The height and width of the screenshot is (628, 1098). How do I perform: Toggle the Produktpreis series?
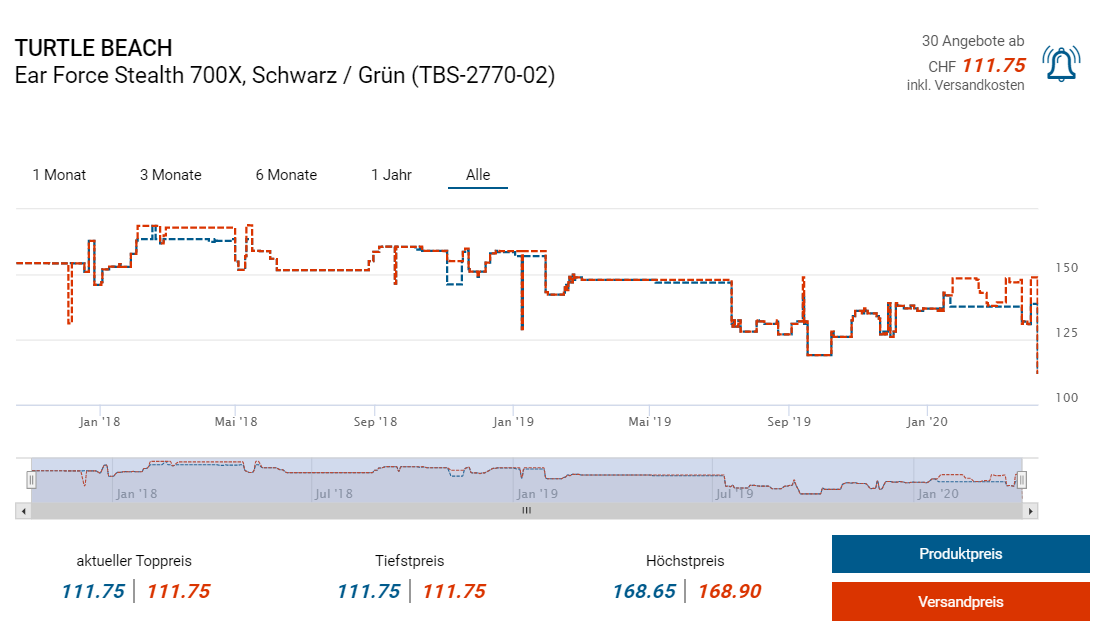[960, 554]
